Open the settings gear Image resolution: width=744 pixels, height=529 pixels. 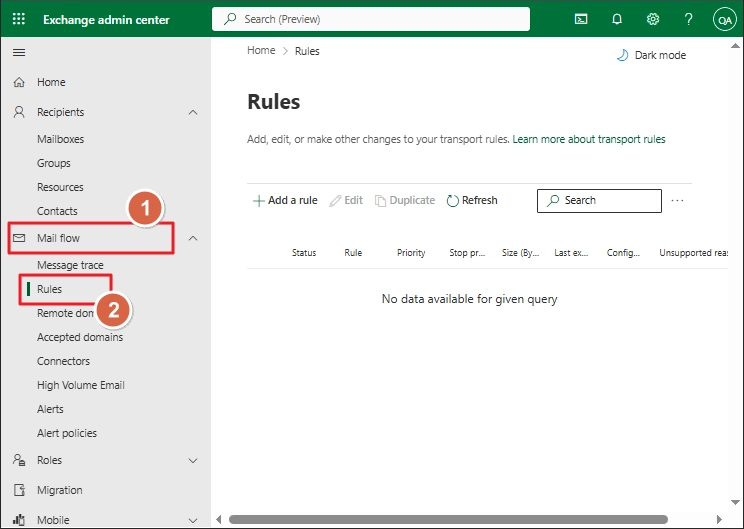click(653, 19)
